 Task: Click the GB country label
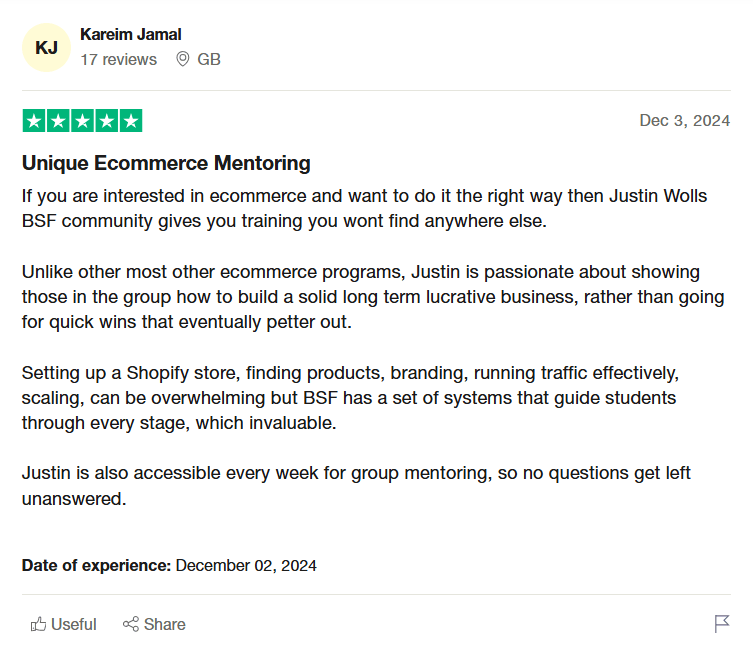[209, 60]
